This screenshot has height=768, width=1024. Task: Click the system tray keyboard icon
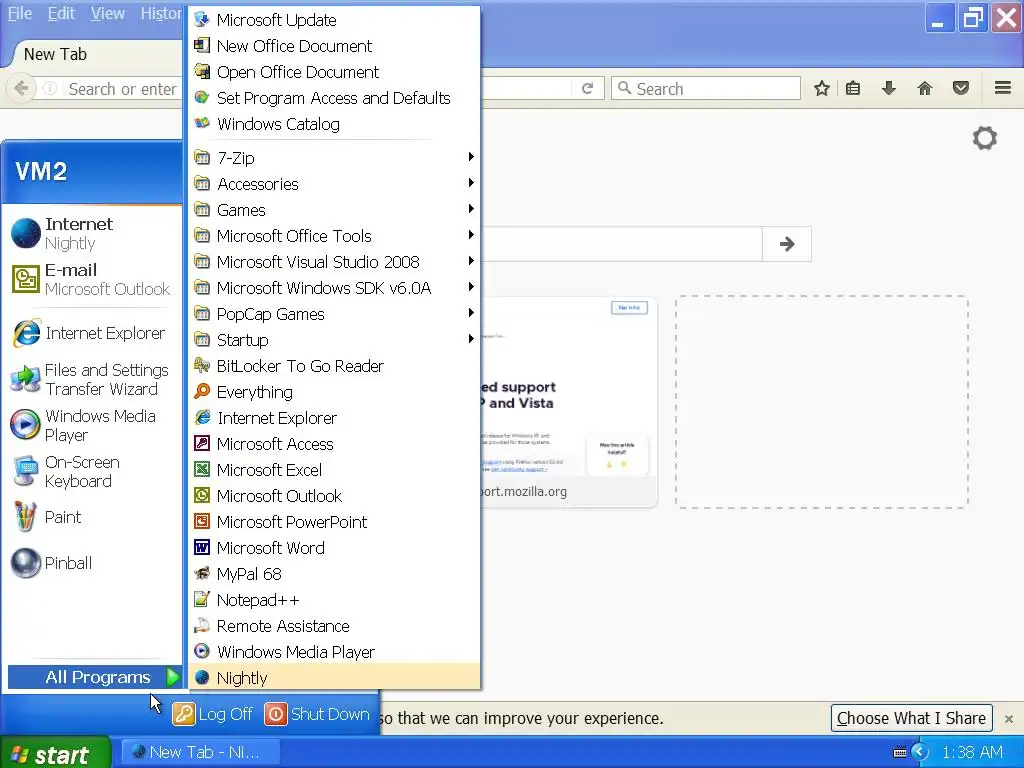click(x=899, y=752)
